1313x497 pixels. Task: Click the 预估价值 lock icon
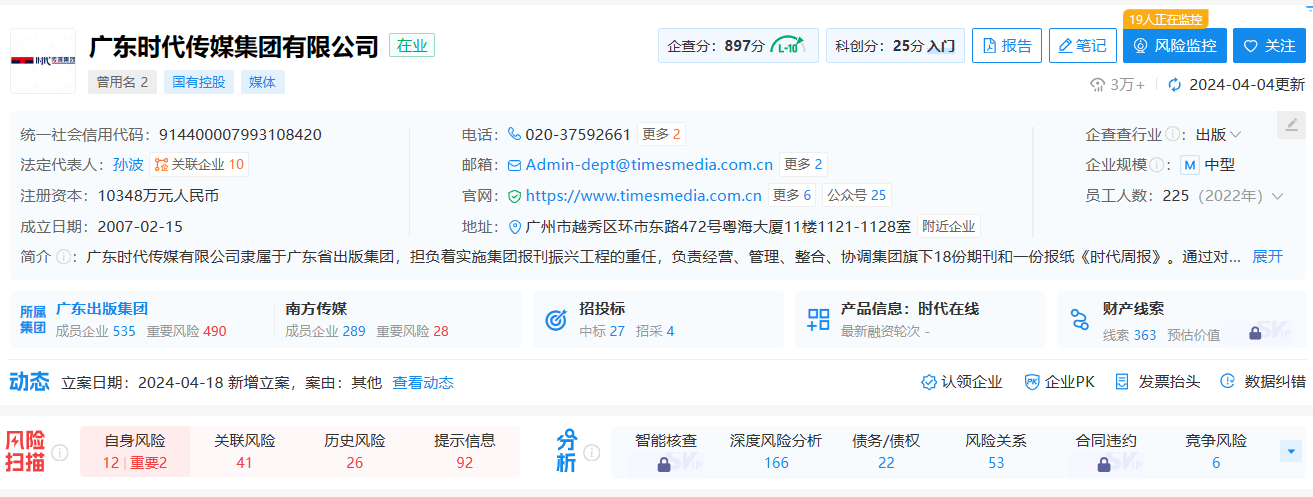click(1255, 334)
